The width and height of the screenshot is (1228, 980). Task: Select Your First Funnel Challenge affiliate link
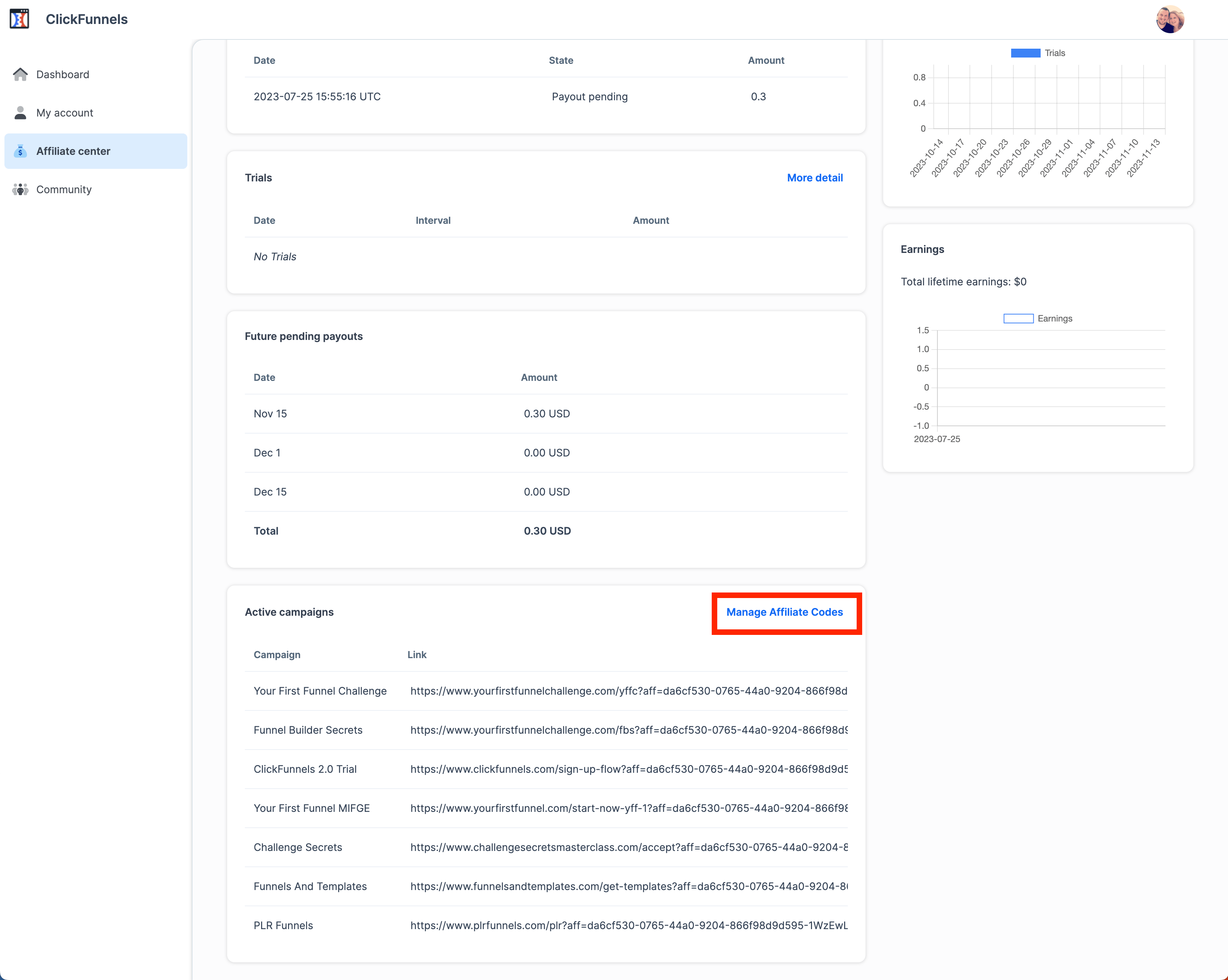pos(629,691)
